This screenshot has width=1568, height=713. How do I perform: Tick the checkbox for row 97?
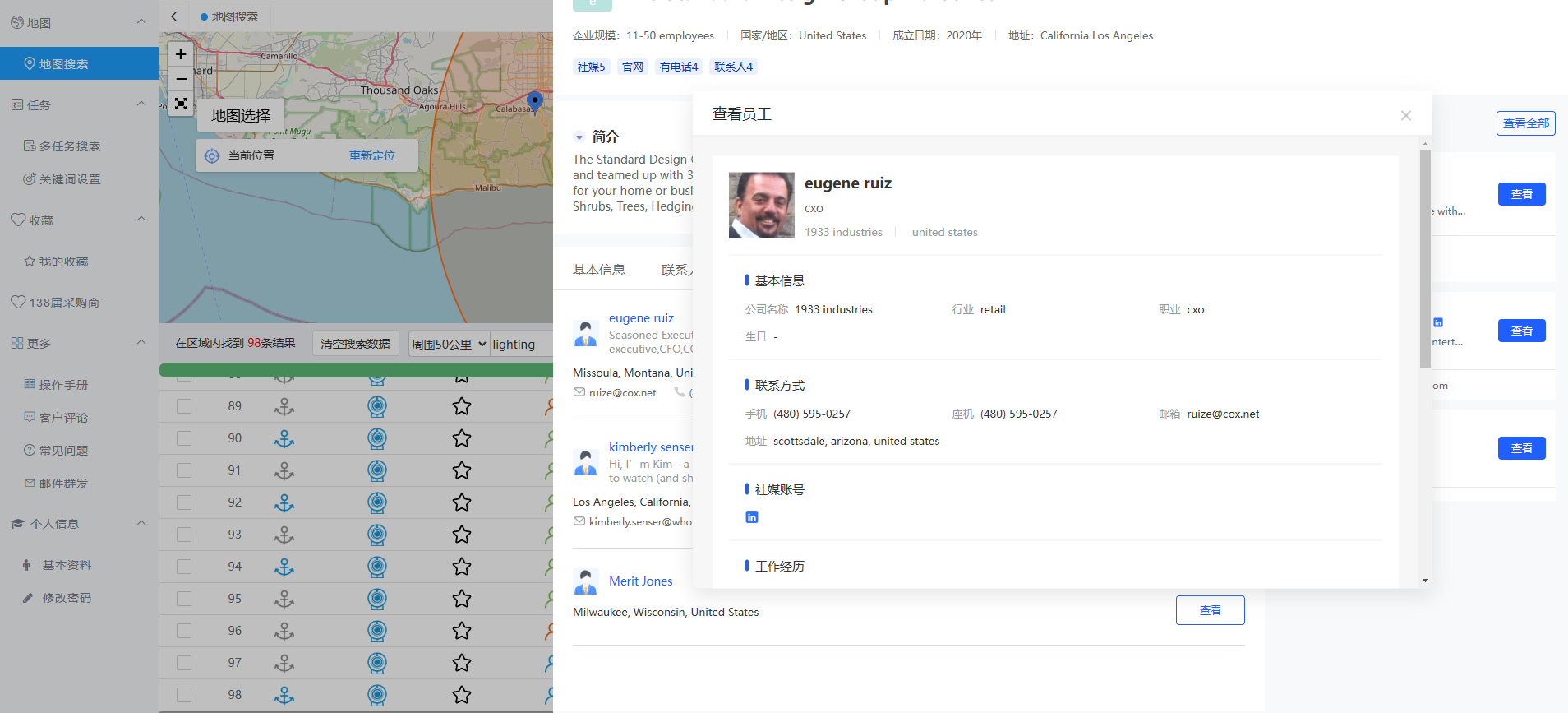(184, 663)
